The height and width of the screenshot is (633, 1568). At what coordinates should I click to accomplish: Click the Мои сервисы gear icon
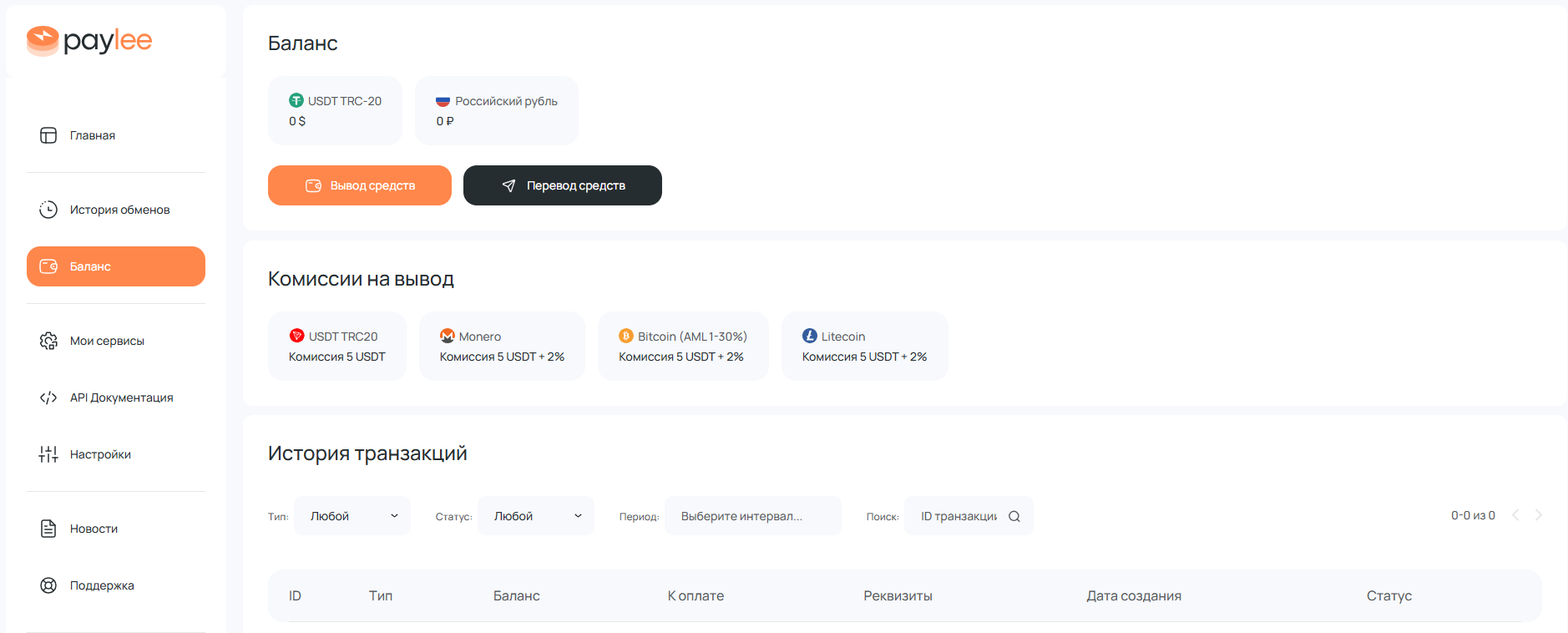coord(48,341)
